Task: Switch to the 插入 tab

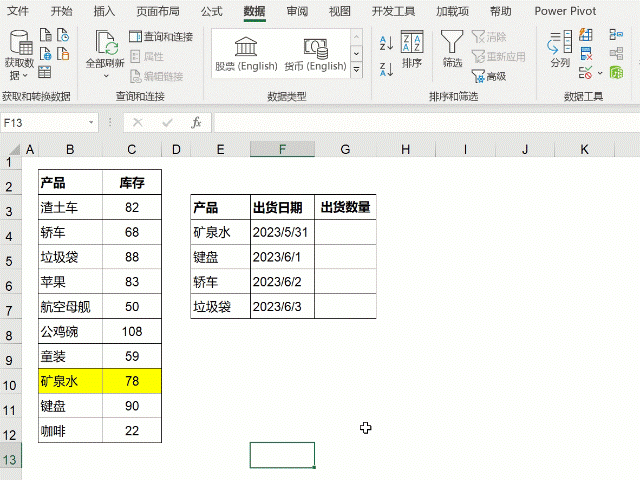Action: 104,11
